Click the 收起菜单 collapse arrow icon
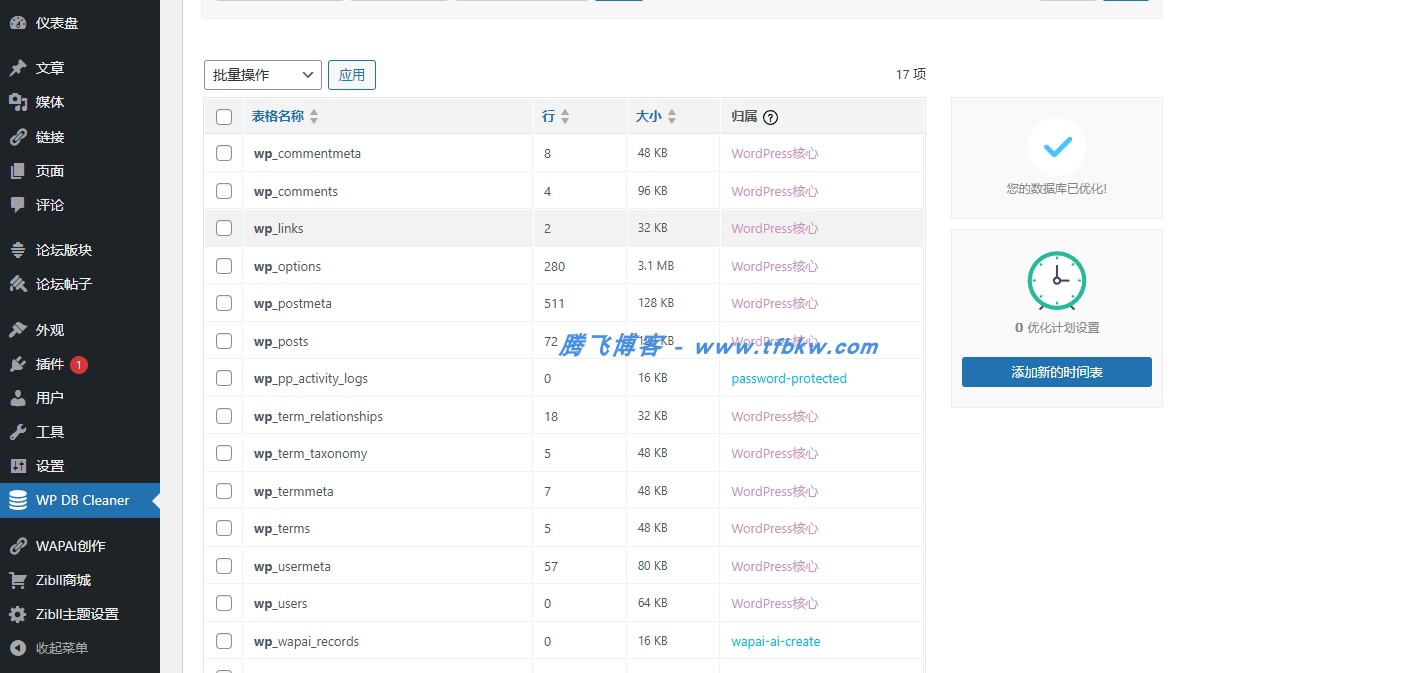Screen dimensions: 1407x673 click(18, 648)
